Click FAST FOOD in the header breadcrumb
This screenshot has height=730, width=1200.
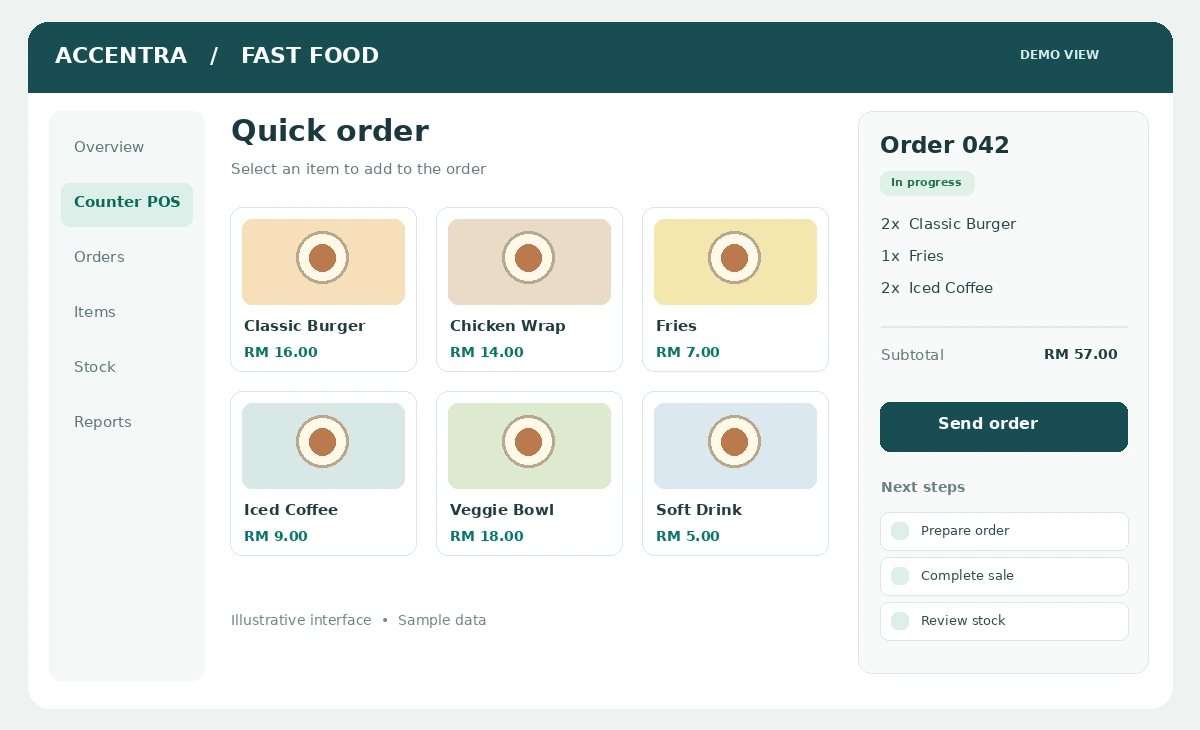310,56
